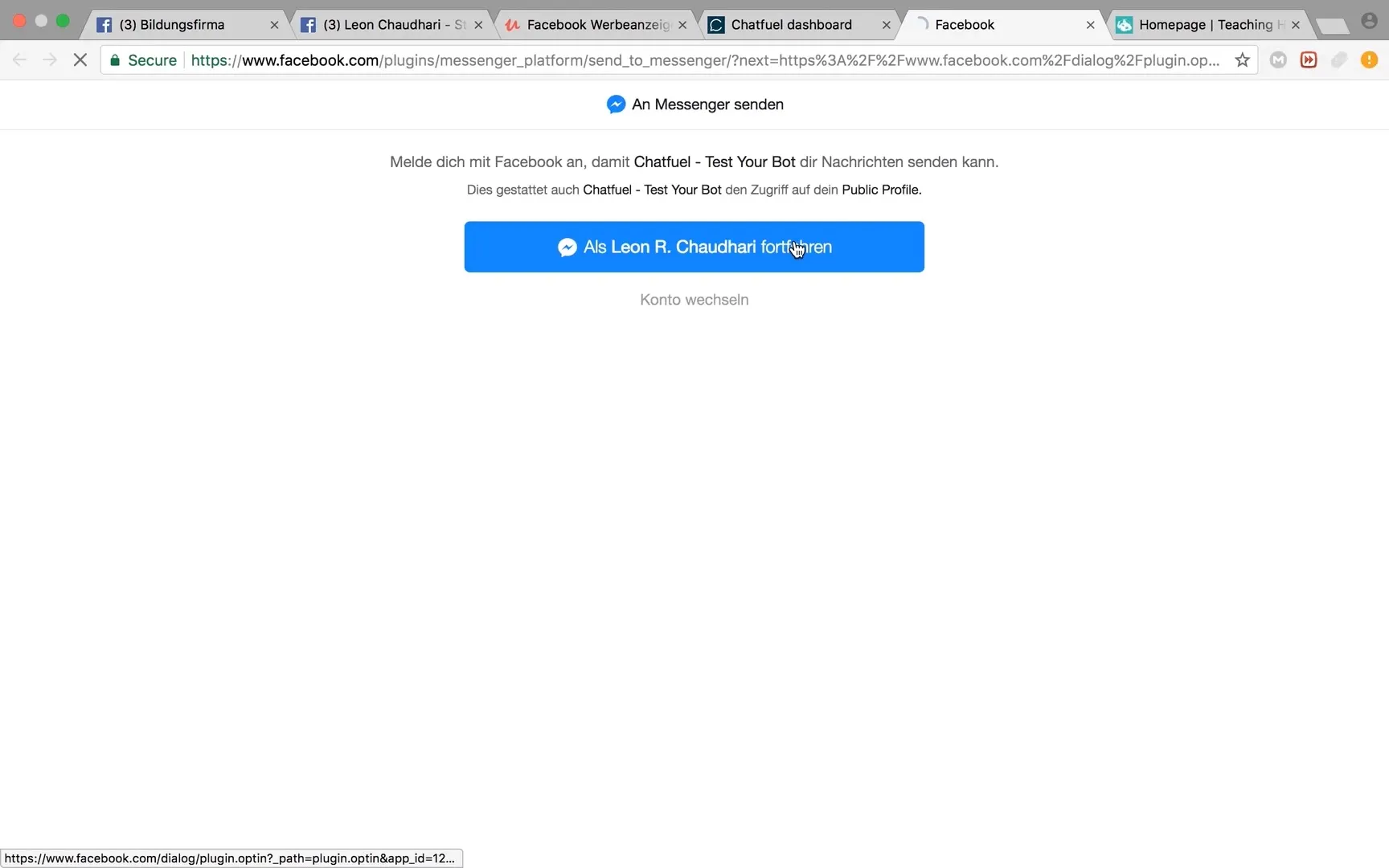
Task: Close the active 'Facebook' tab
Action: [1091, 25]
